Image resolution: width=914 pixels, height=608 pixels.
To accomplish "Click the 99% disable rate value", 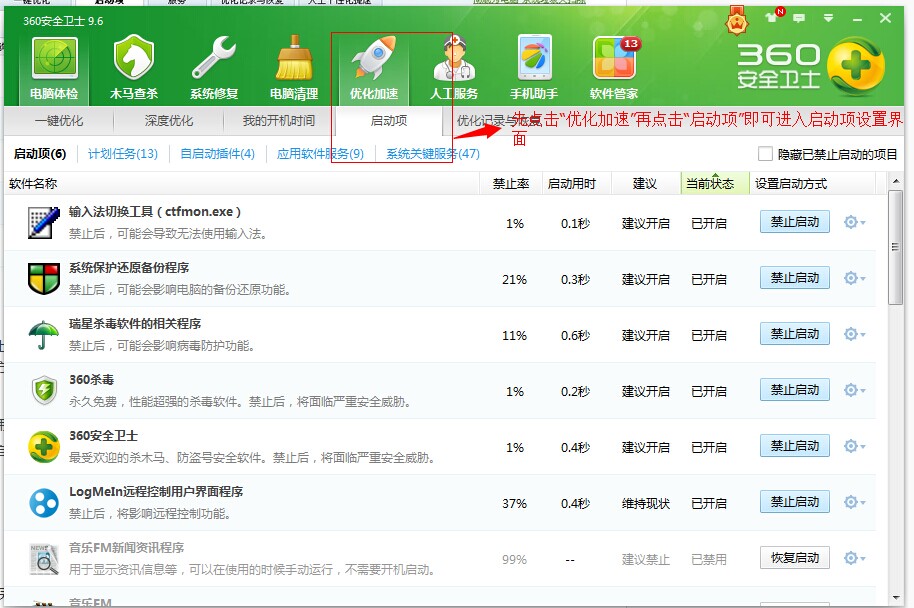I will click(x=514, y=559).
